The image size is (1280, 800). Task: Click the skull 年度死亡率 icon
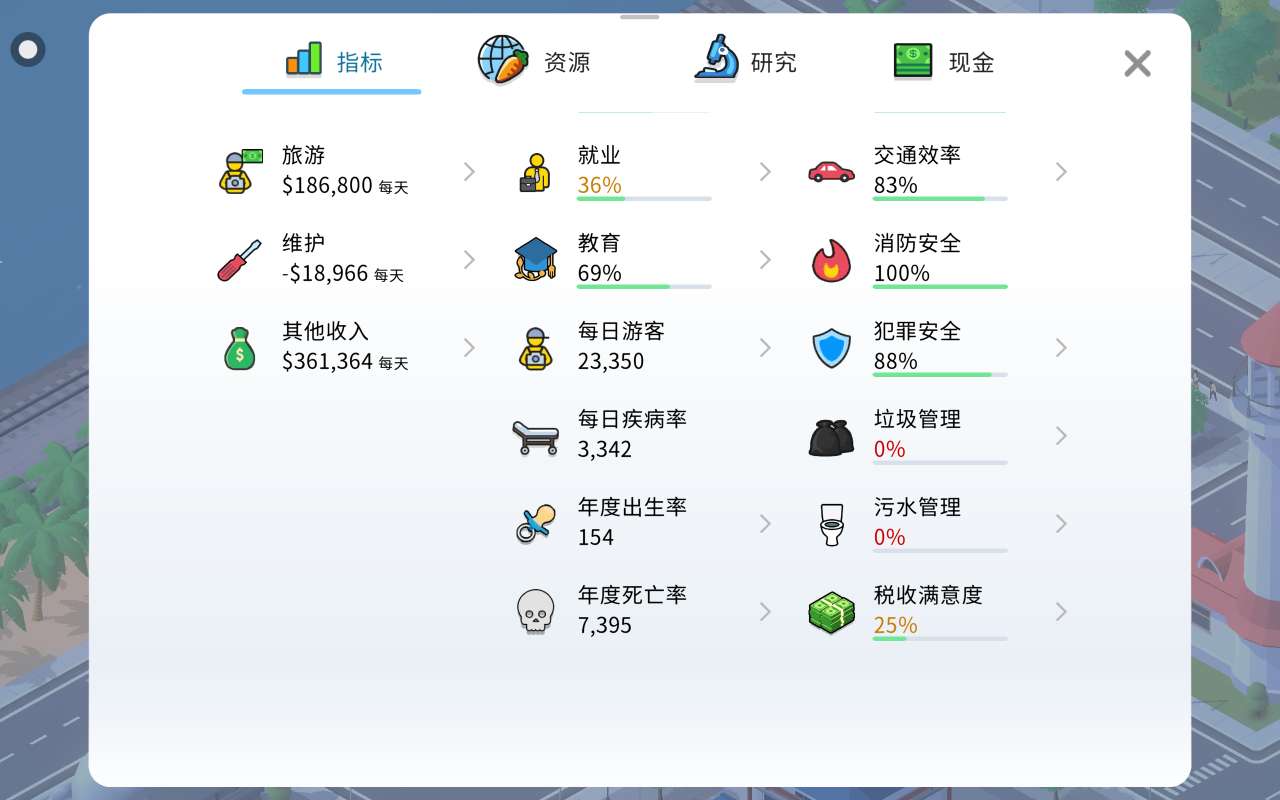click(536, 612)
